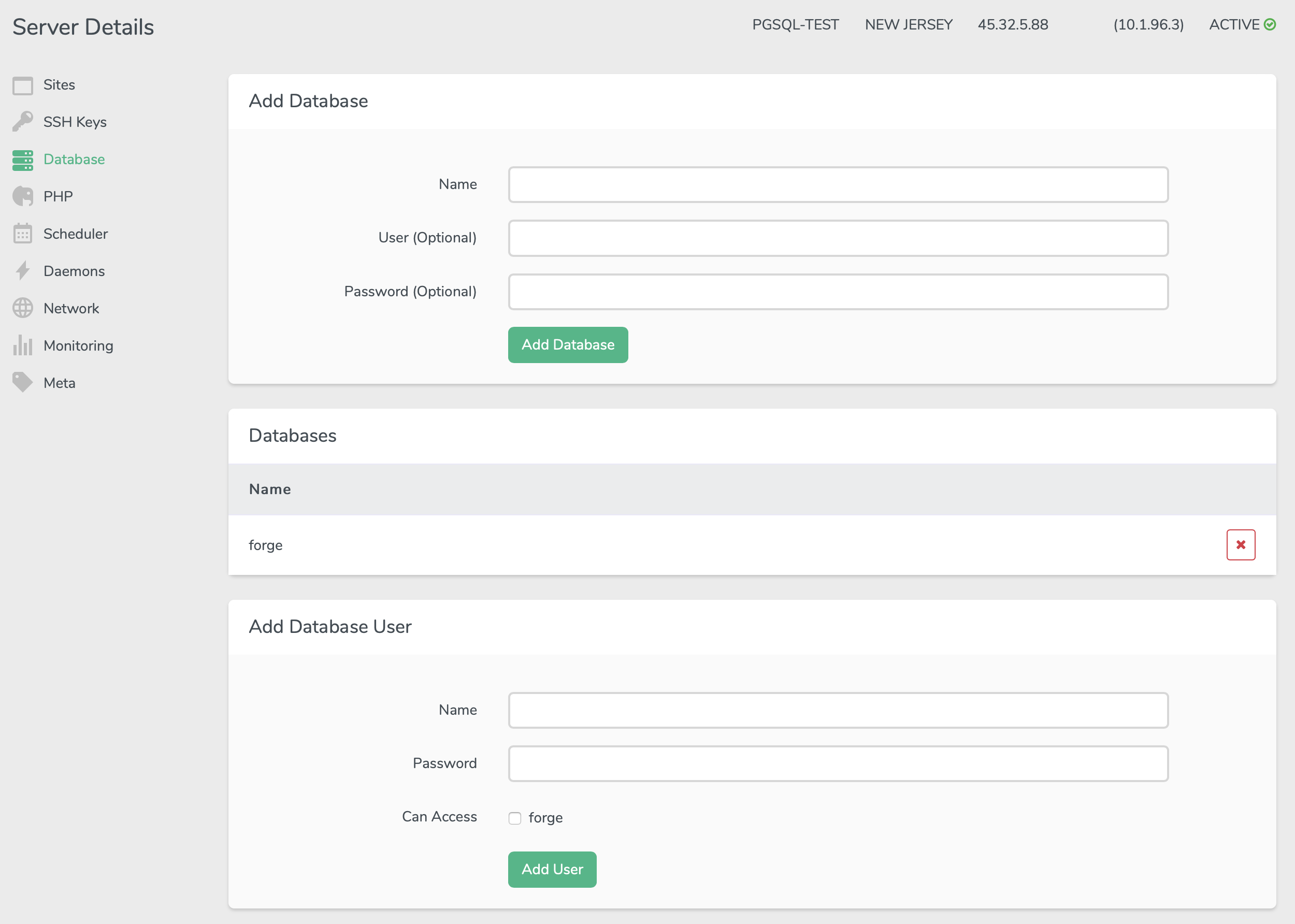Toggle the forge database delete button
This screenshot has width=1295, height=924.
click(1241, 544)
